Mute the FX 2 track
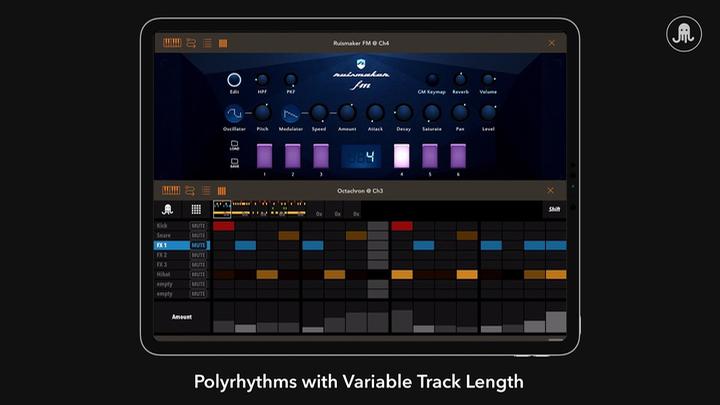Screen dimensions: 720x405 [198, 255]
